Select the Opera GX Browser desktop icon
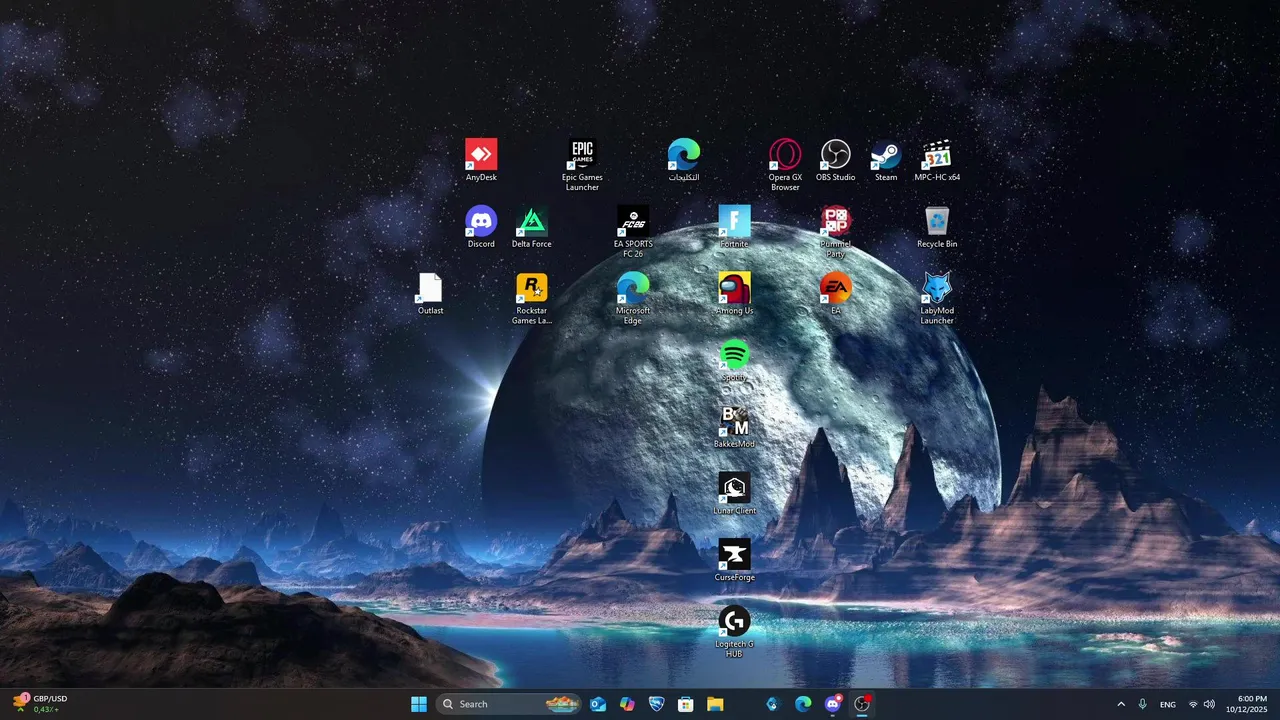Image resolution: width=1280 pixels, height=720 pixels. [x=785, y=165]
